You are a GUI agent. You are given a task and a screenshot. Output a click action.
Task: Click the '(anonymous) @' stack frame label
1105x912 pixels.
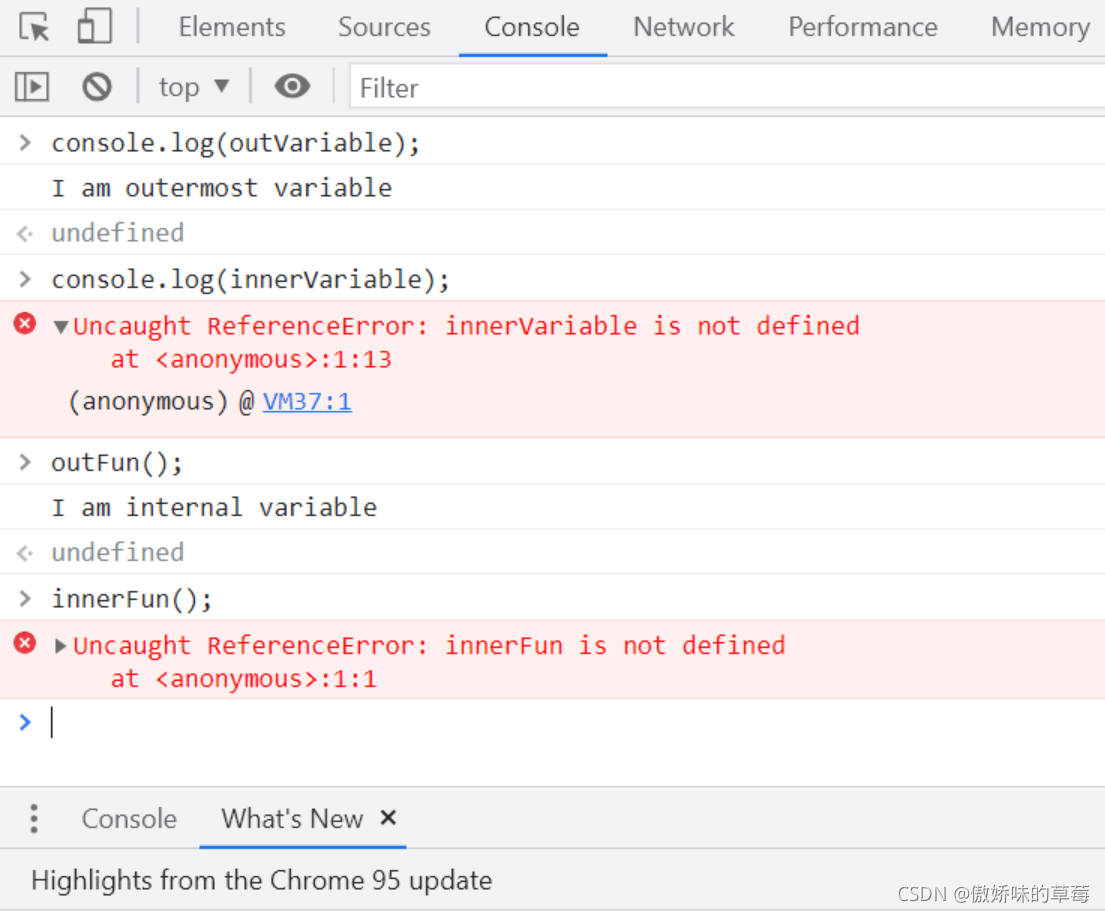click(161, 402)
